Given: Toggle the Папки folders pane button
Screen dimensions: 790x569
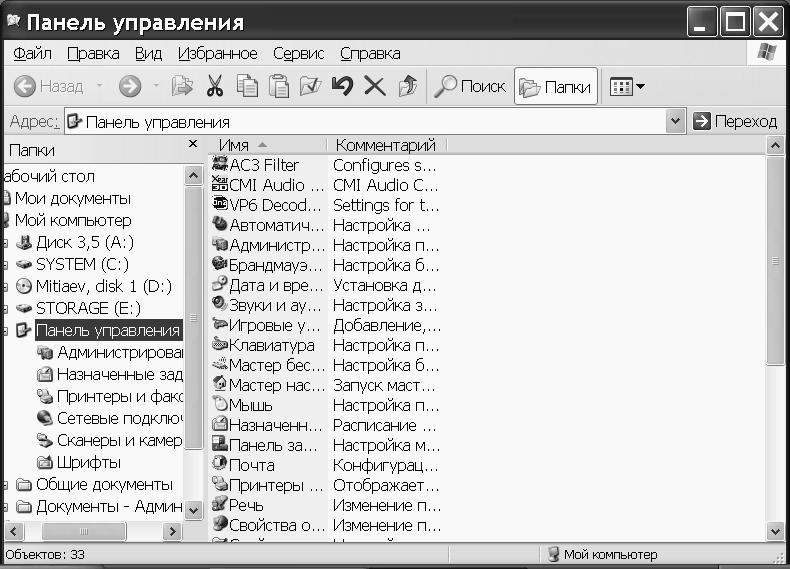Looking at the screenshot, I should pos(556,87).
